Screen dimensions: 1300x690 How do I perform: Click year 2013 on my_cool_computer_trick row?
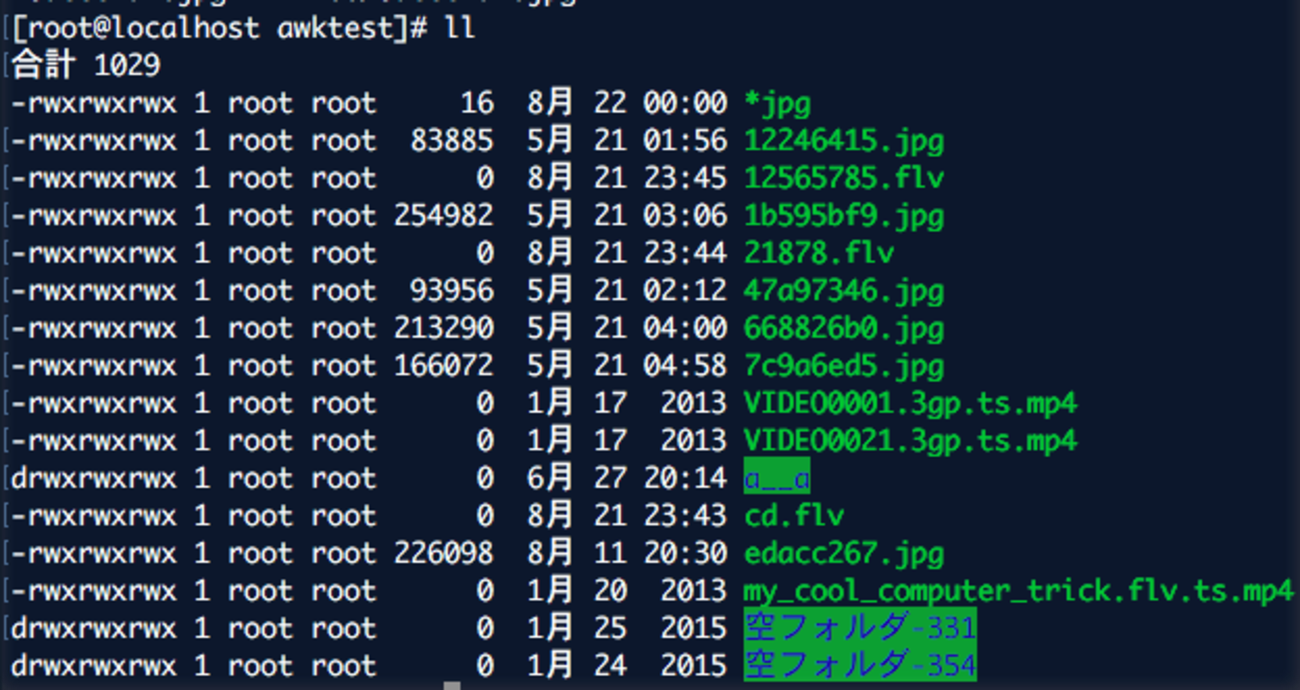[x=694, y=591]
